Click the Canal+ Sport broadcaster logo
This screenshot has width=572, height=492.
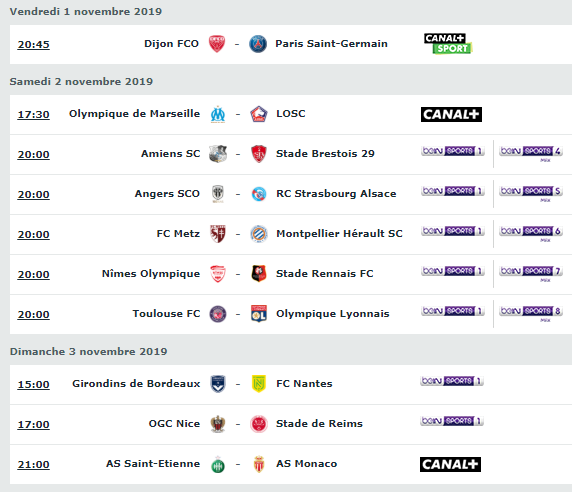tap(448, 44)
